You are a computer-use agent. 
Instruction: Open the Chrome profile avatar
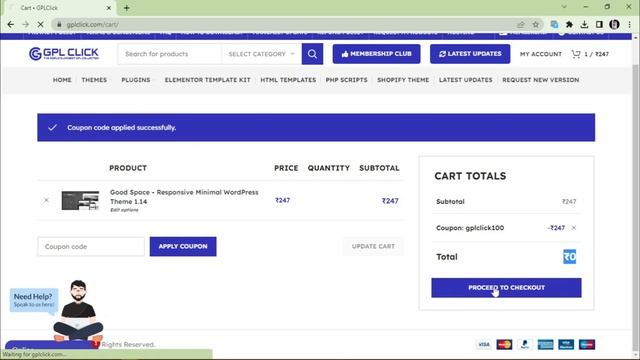tap(614, 24)
